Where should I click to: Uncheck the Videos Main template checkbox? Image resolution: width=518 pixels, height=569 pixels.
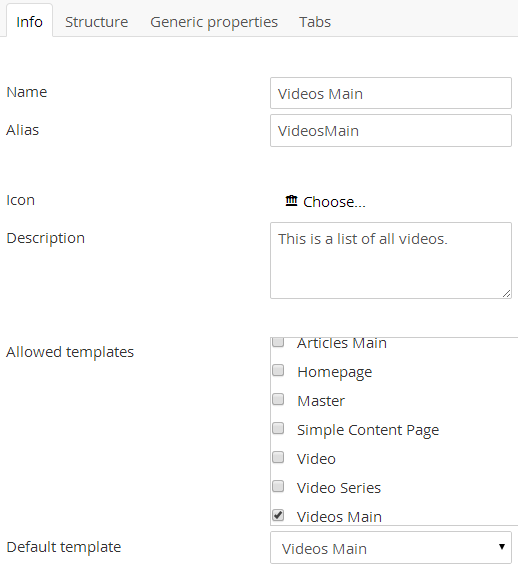coord(278,515)
